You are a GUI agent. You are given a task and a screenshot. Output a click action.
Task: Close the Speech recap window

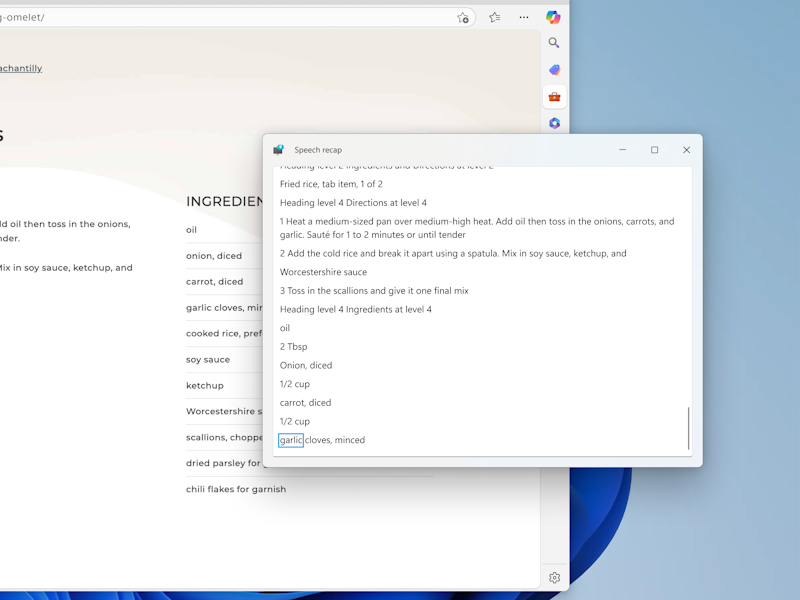[x=686, y=149]
